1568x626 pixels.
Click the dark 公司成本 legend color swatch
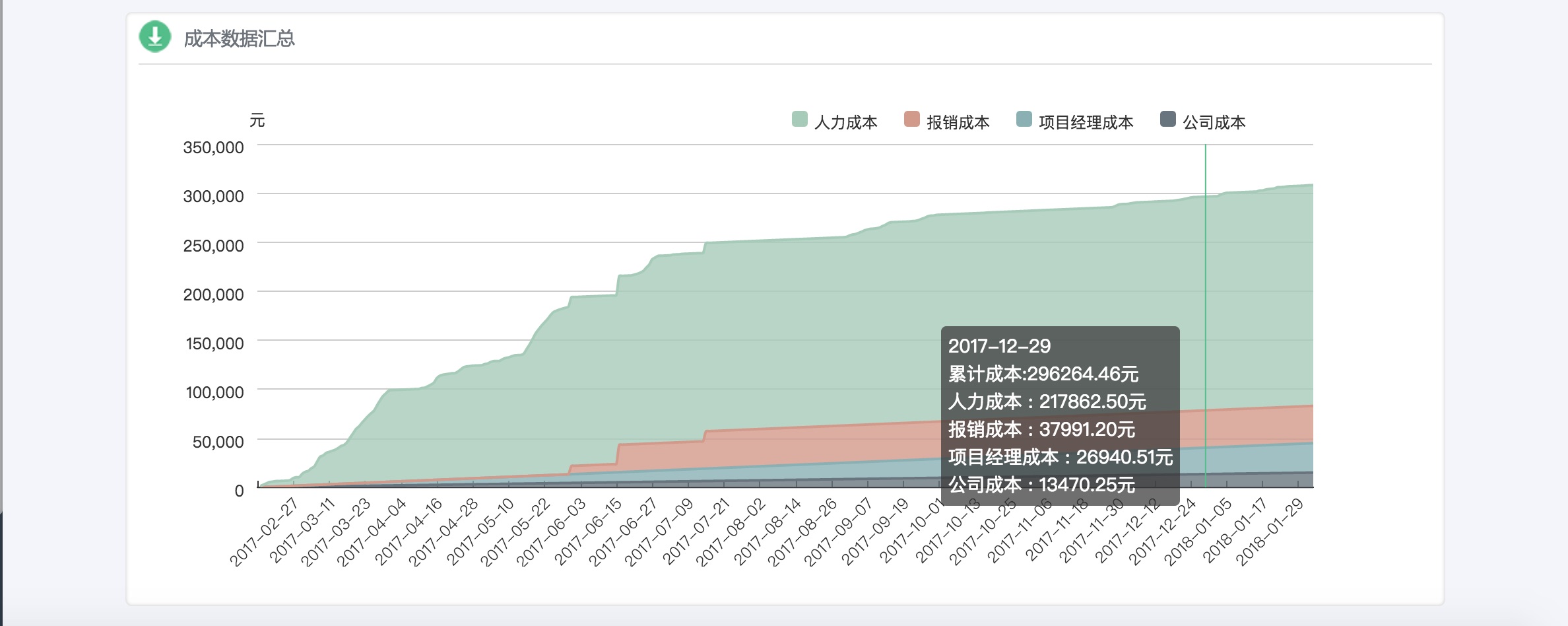[1167, 120]
